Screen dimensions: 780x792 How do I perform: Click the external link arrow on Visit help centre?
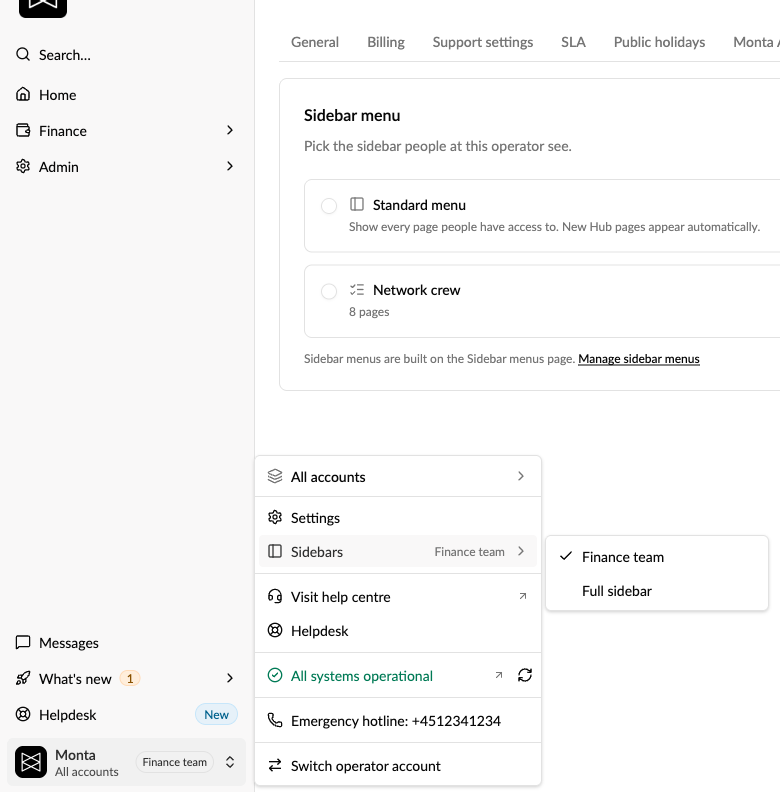pos(523,596)
